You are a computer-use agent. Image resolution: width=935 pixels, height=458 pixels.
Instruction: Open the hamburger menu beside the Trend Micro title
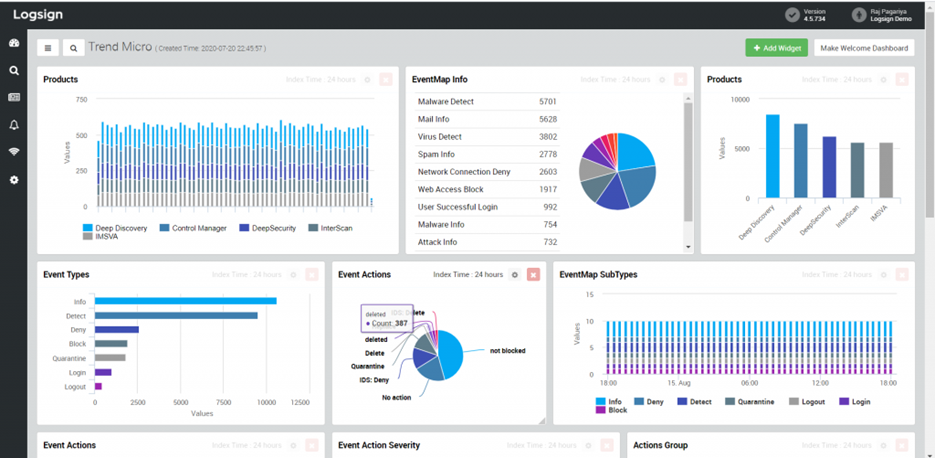click(x=48, y=48)
